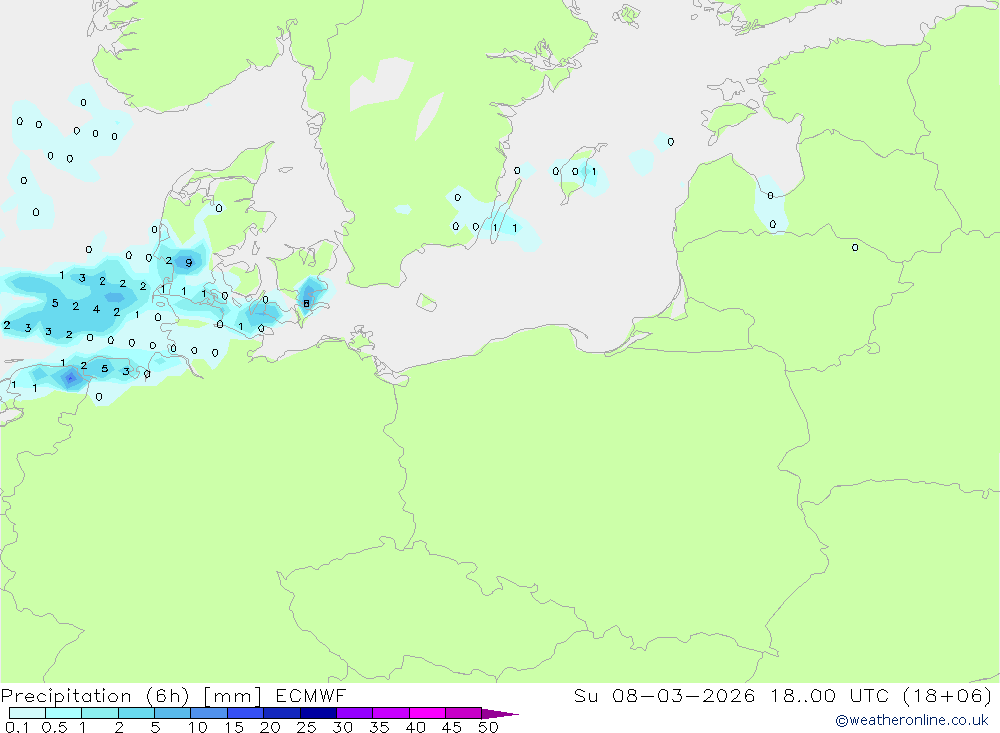Click the 35 legend scale label
The image size is (1000, 733).
click(379, 727)
